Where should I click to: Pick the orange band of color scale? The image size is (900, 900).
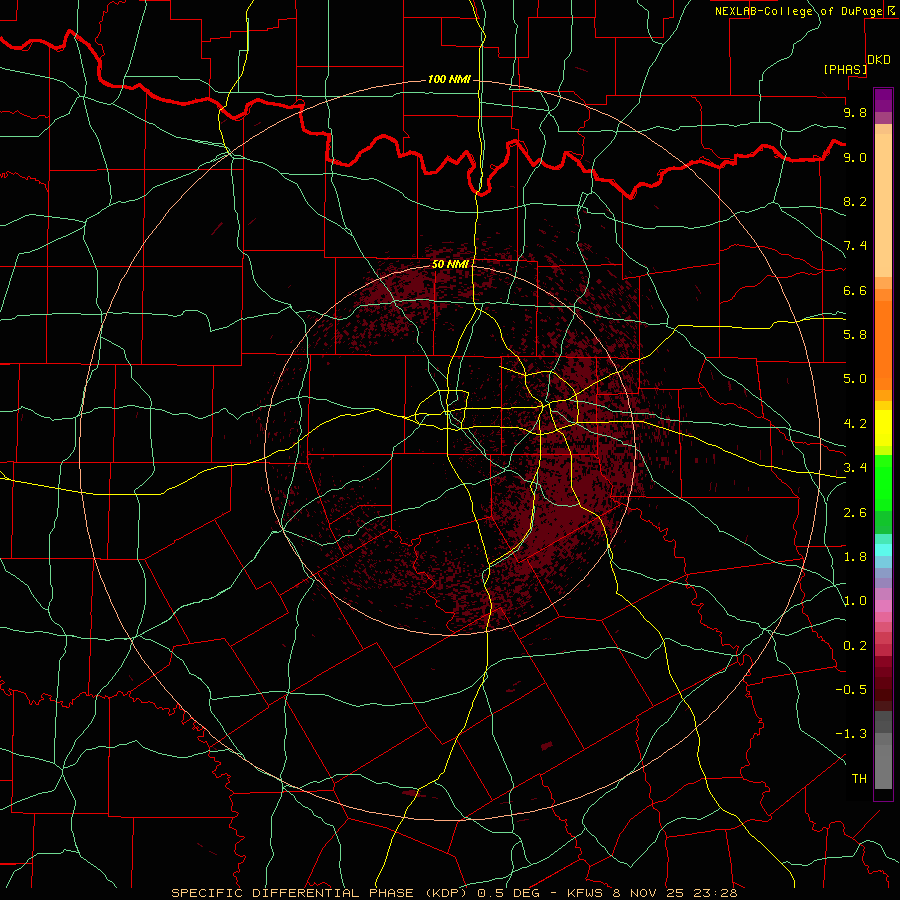[x=883, y=344]
